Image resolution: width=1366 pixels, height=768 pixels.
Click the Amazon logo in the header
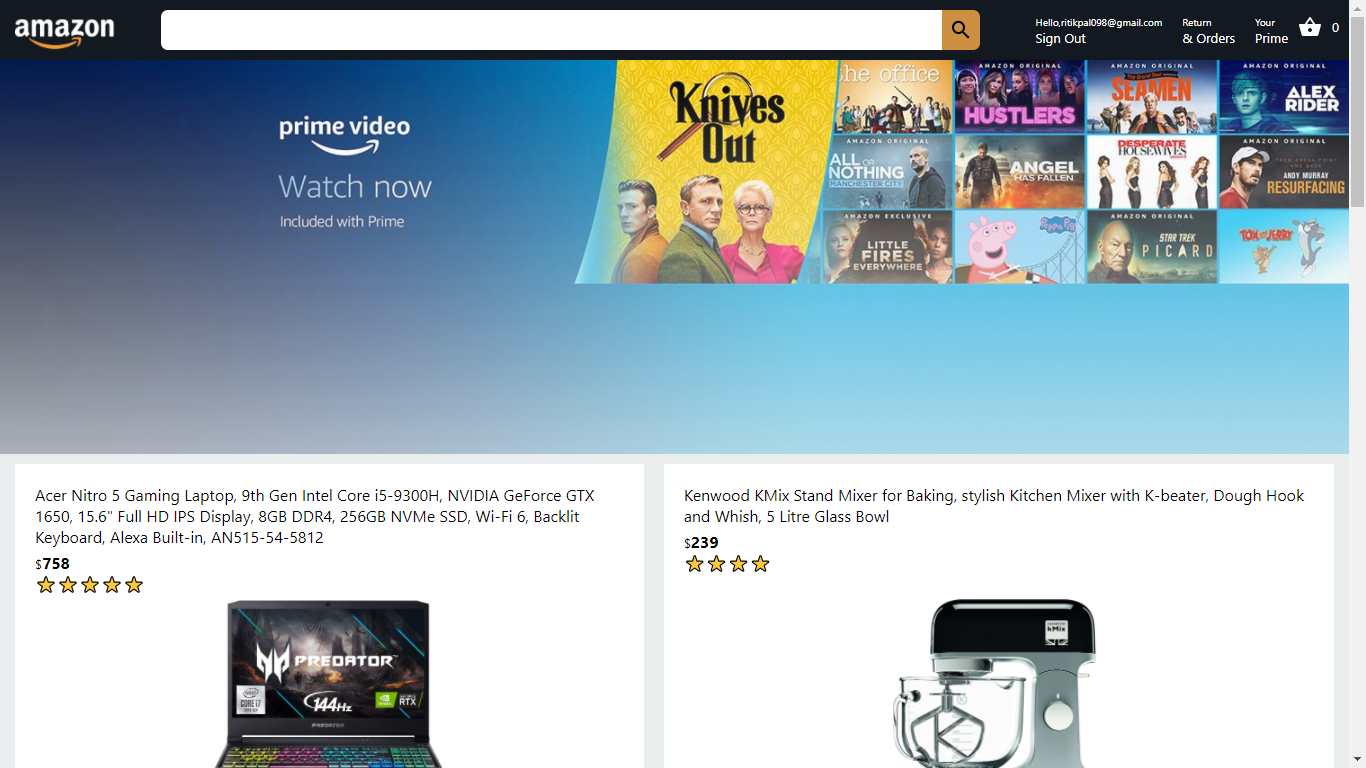64,32
